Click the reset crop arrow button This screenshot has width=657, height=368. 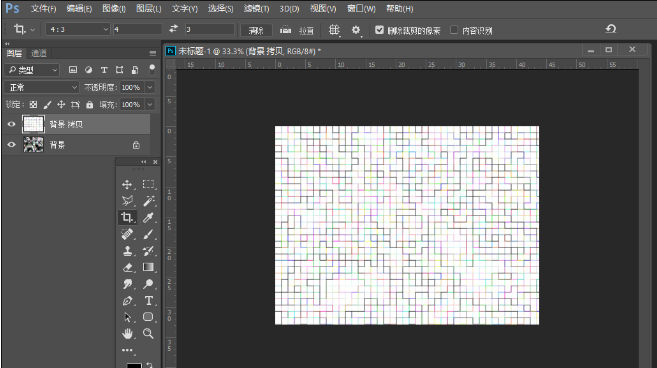click(x=611, y=29)
